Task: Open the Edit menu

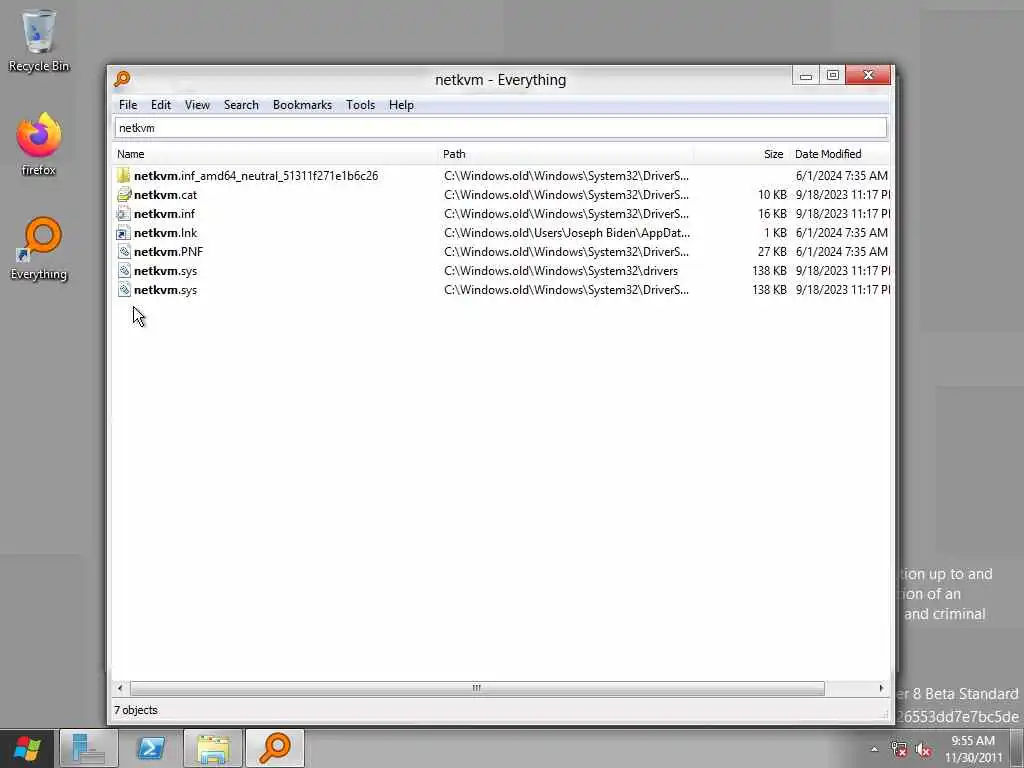Action: [161, 105]
